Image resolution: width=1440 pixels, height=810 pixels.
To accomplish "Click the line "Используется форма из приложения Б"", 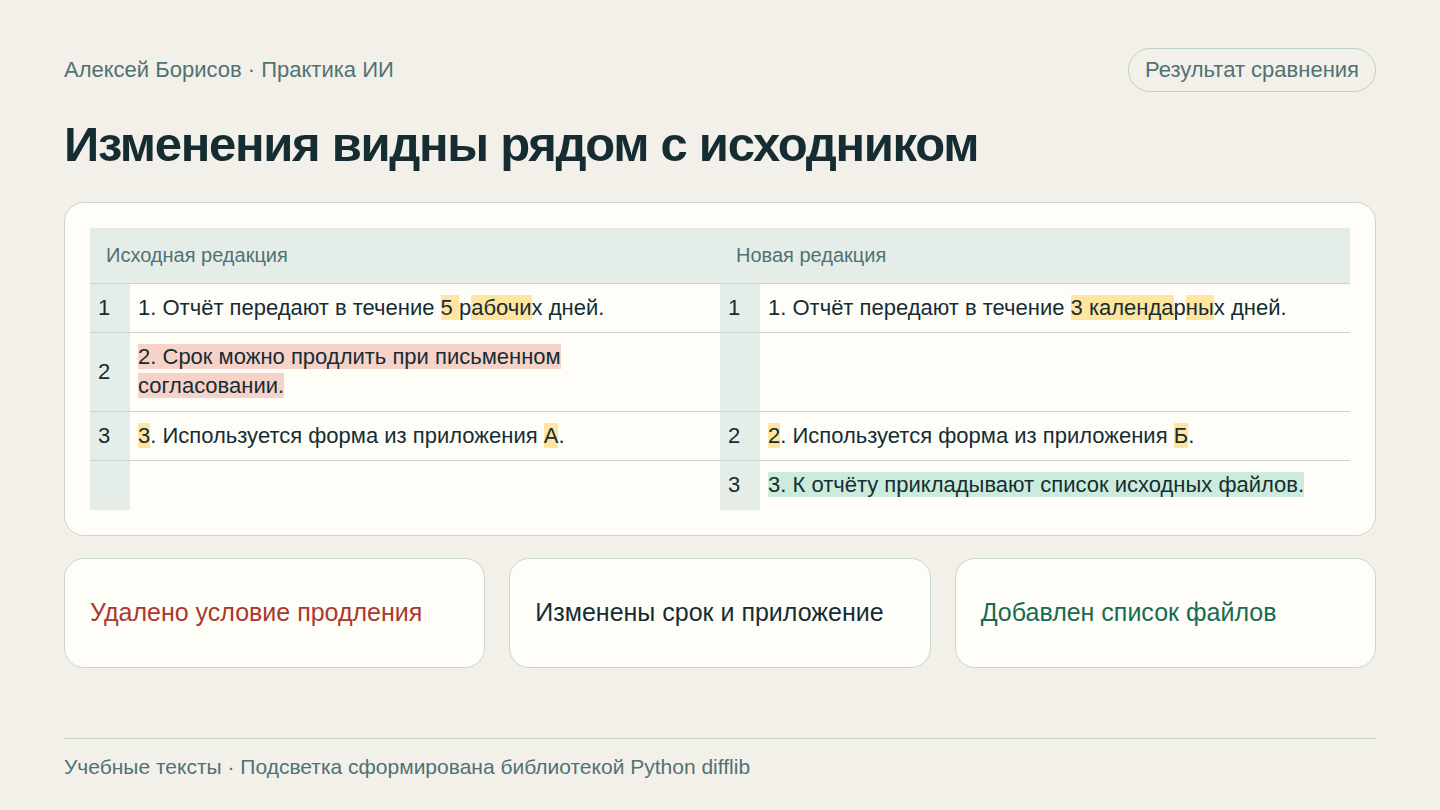I will click(981, 436).
